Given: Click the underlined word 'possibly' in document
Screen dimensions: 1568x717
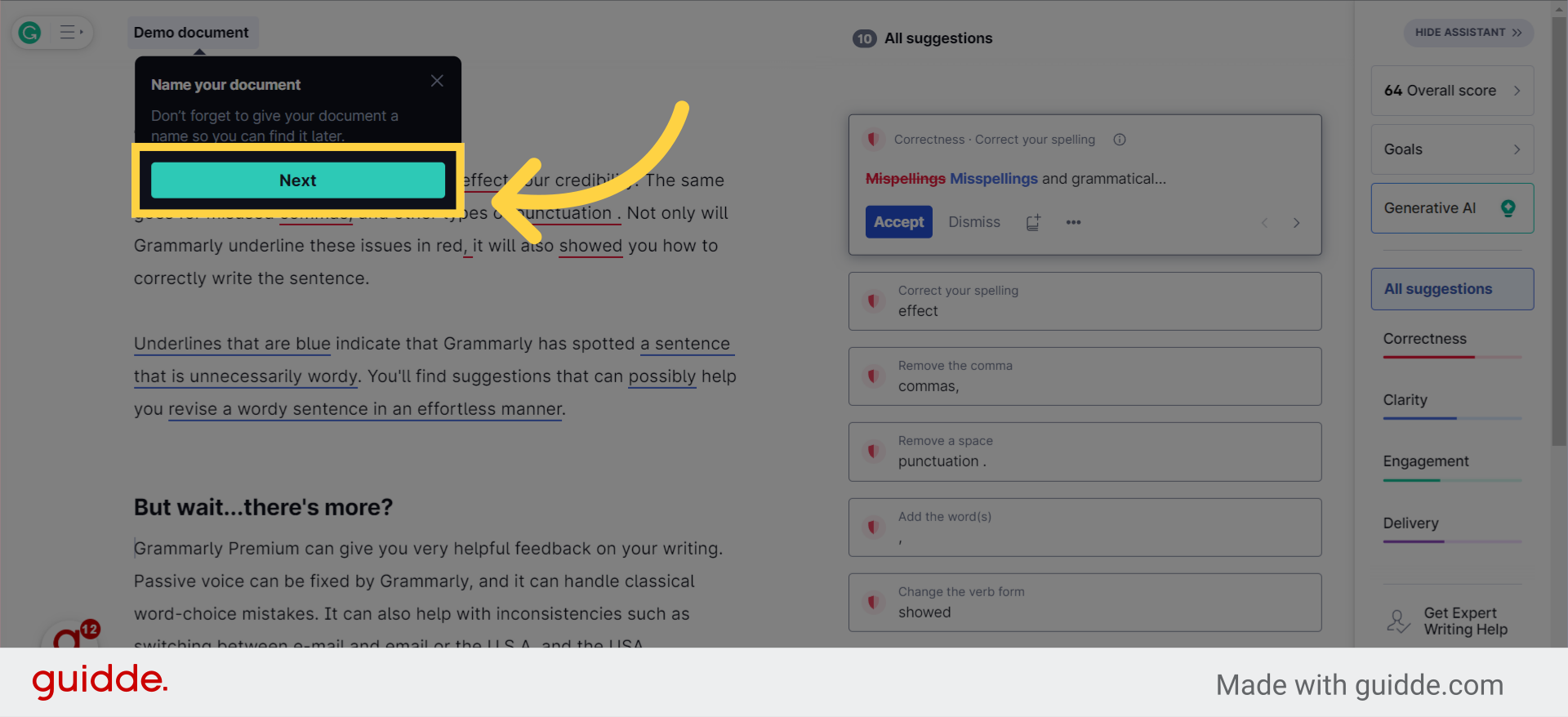Looking at the screenshot, I should [x=661, y=376].
